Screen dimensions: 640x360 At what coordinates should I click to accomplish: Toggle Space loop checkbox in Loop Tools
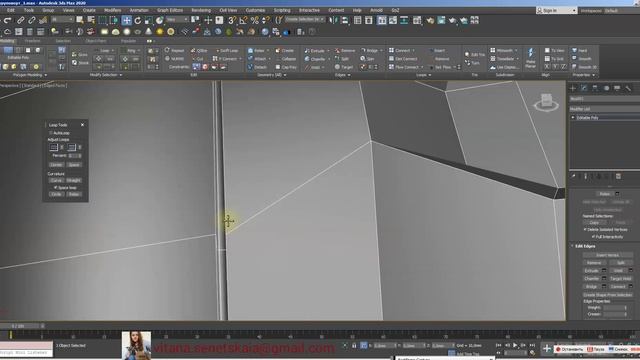pyautogui.click(x=56, y=188)
